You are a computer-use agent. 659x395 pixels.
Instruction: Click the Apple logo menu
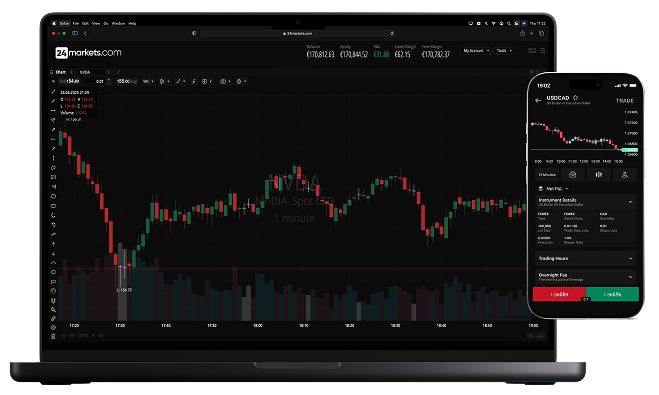(54, 24)
